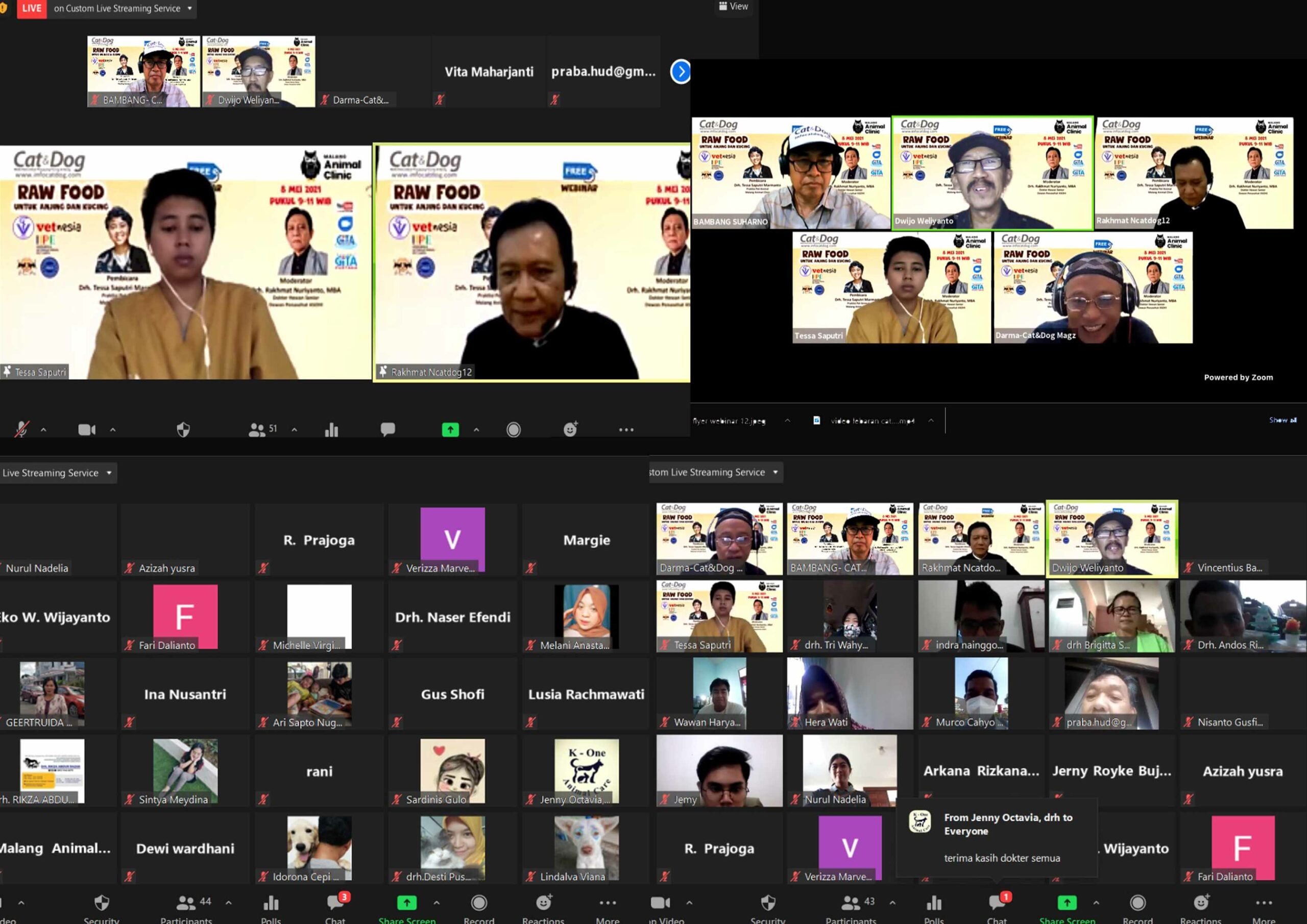Open the three-dot More menu in the 51-participant toolbar
The width and height of the screenshot is (1307, 924).
coord(626,430)
